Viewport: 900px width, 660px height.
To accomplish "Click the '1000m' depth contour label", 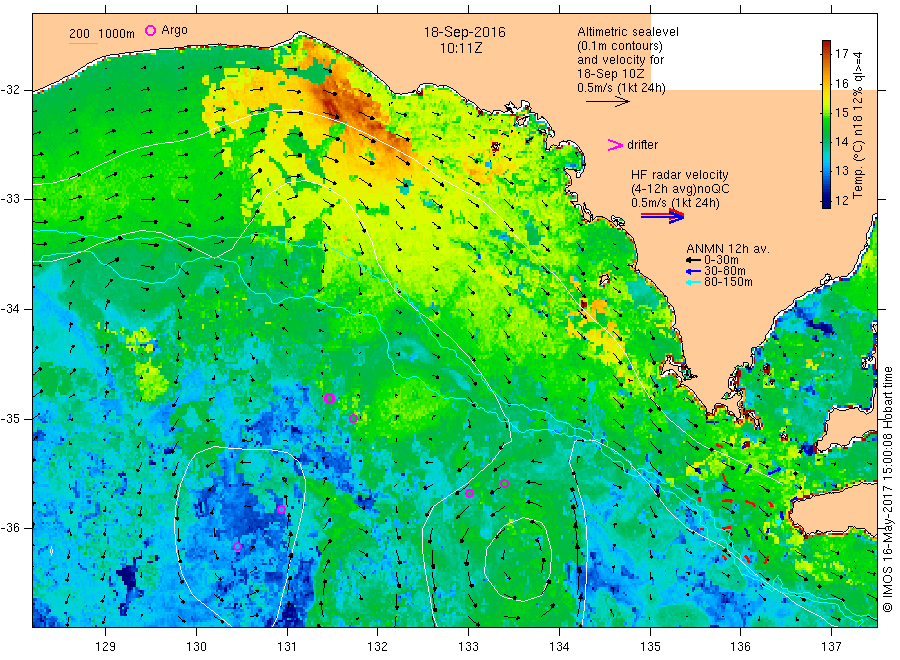I will point(117,34).
